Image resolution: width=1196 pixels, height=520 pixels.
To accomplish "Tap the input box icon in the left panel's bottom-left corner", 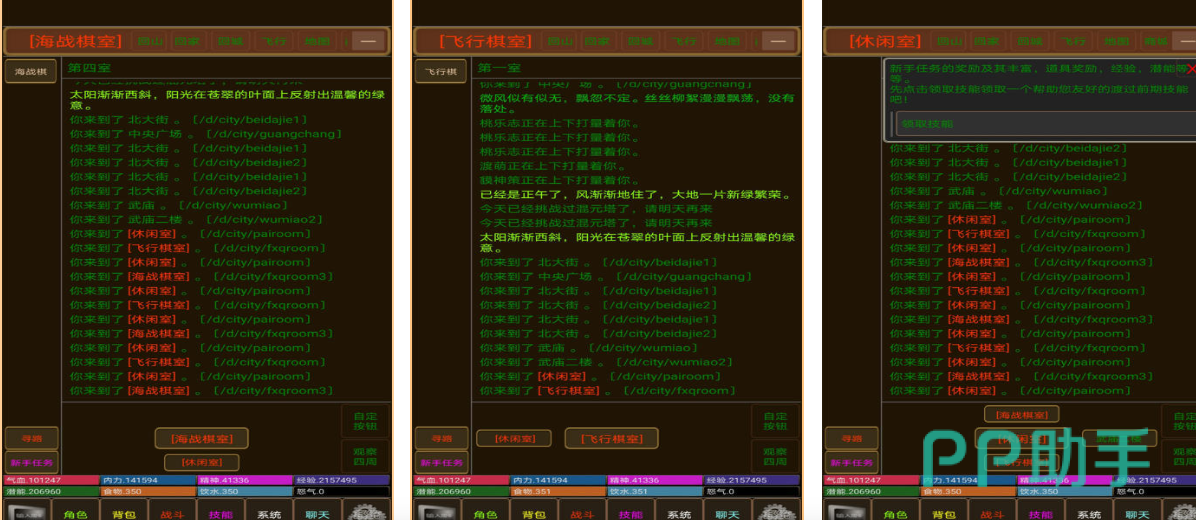I will (27, 512).
